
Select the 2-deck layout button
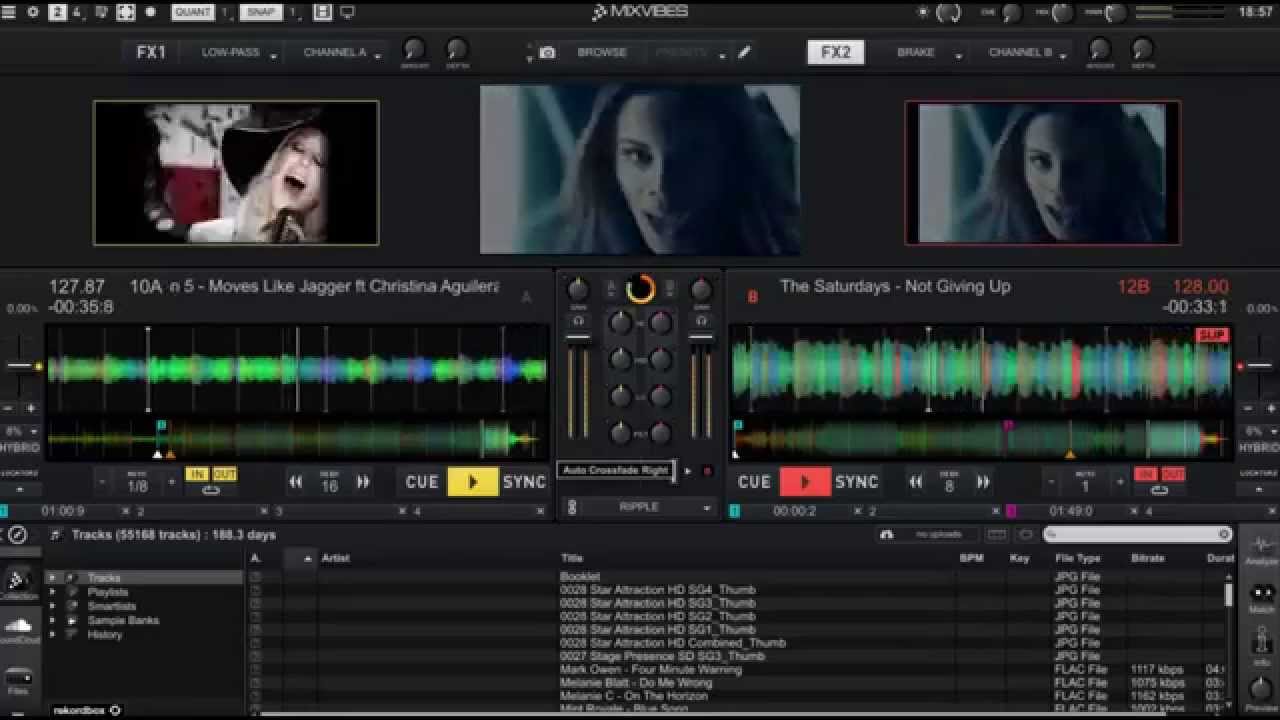point(58,12)
